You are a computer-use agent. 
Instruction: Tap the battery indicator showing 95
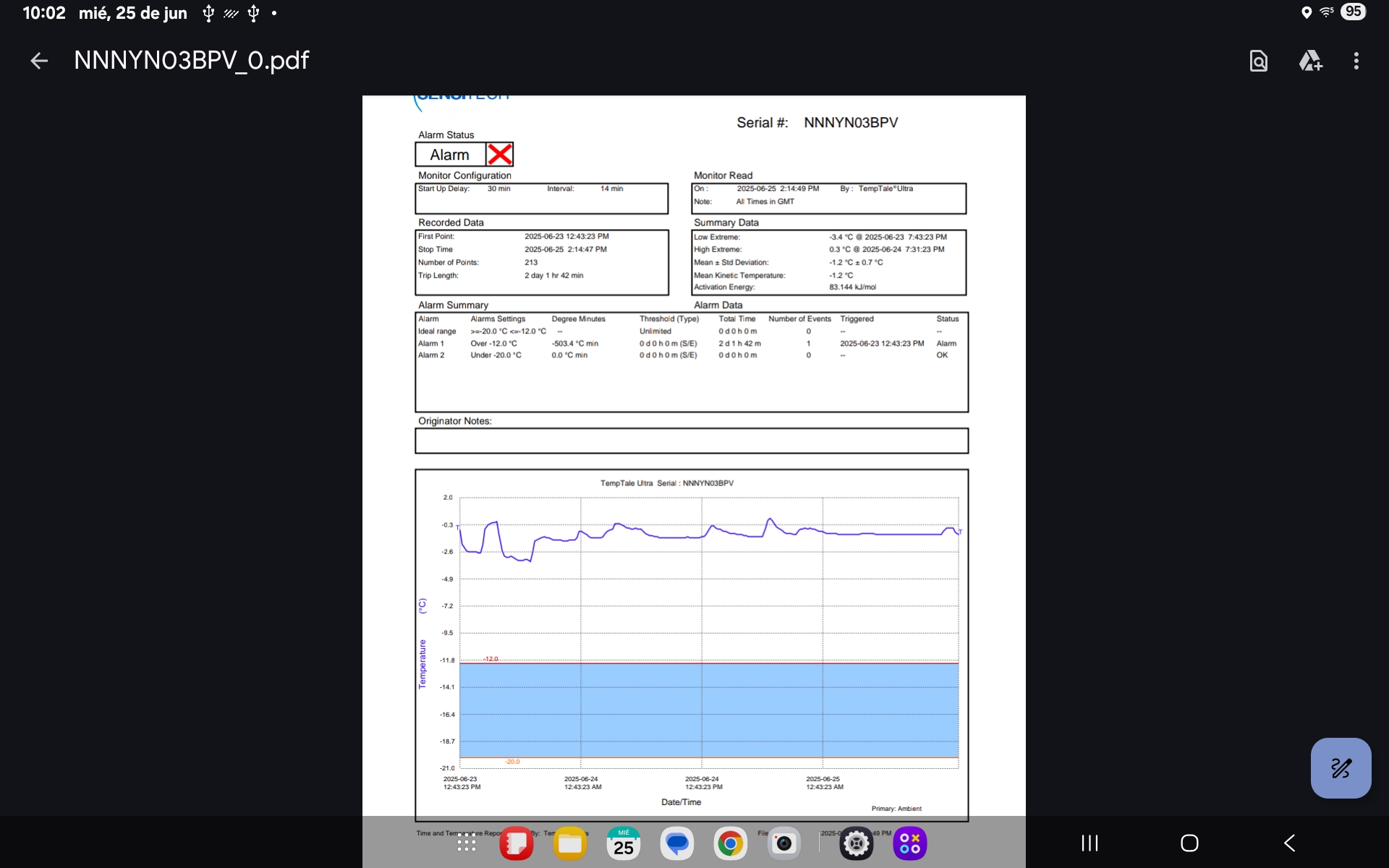pyautogui.click(x=1353, y=12)
